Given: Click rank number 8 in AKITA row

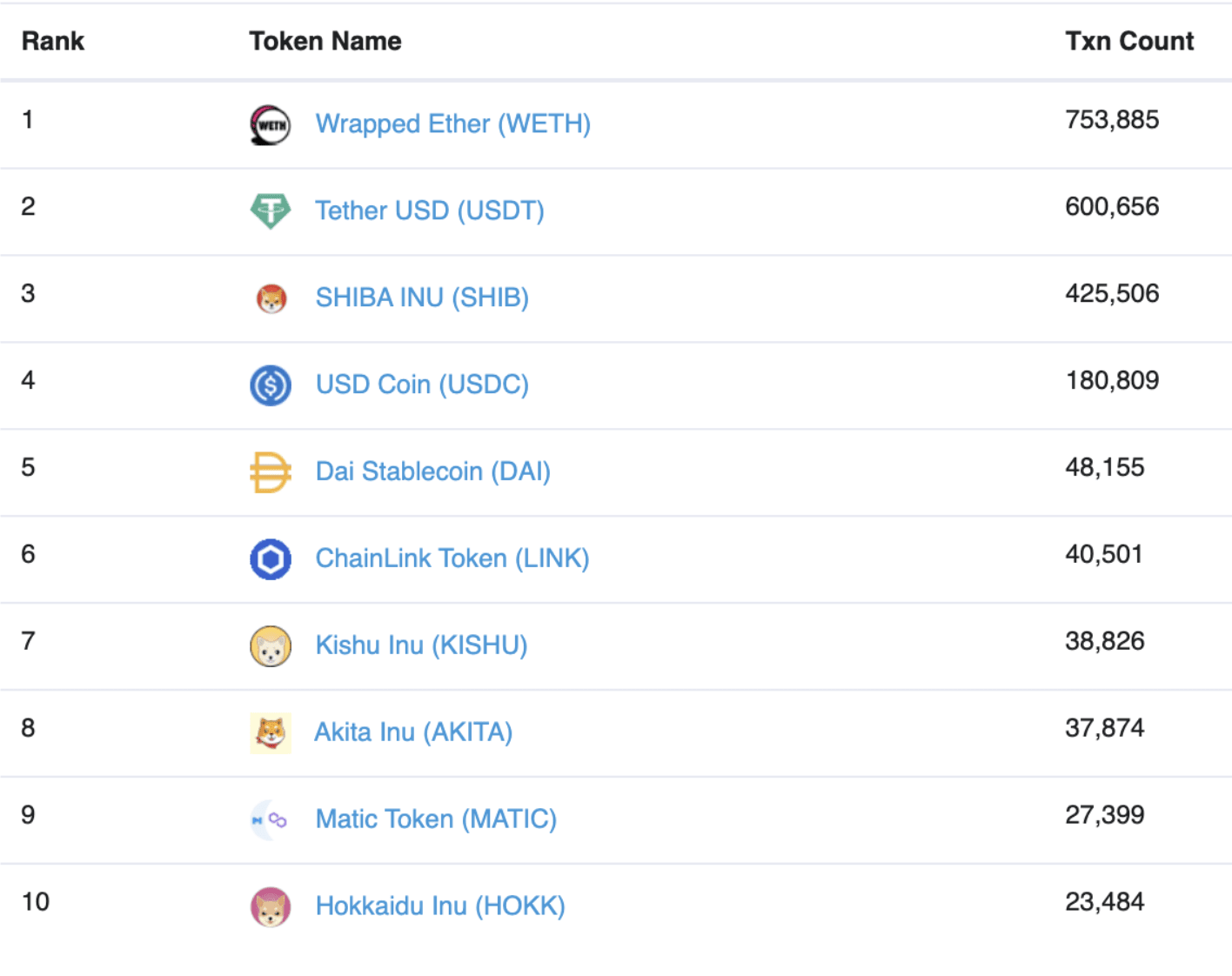Looking at the screenshot, I should click(x=28, y=729).
